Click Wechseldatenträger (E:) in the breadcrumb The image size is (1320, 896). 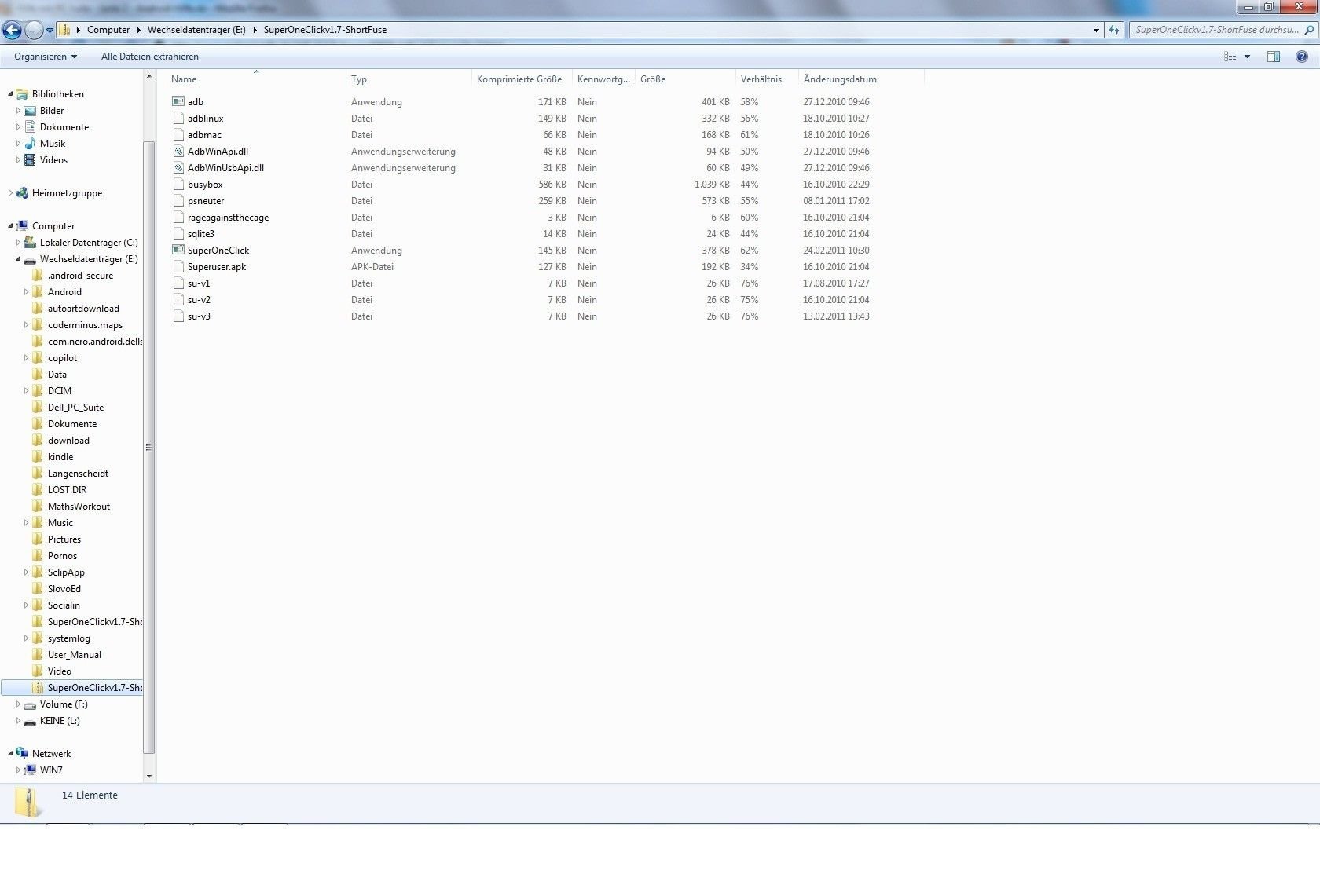(196, 30)
